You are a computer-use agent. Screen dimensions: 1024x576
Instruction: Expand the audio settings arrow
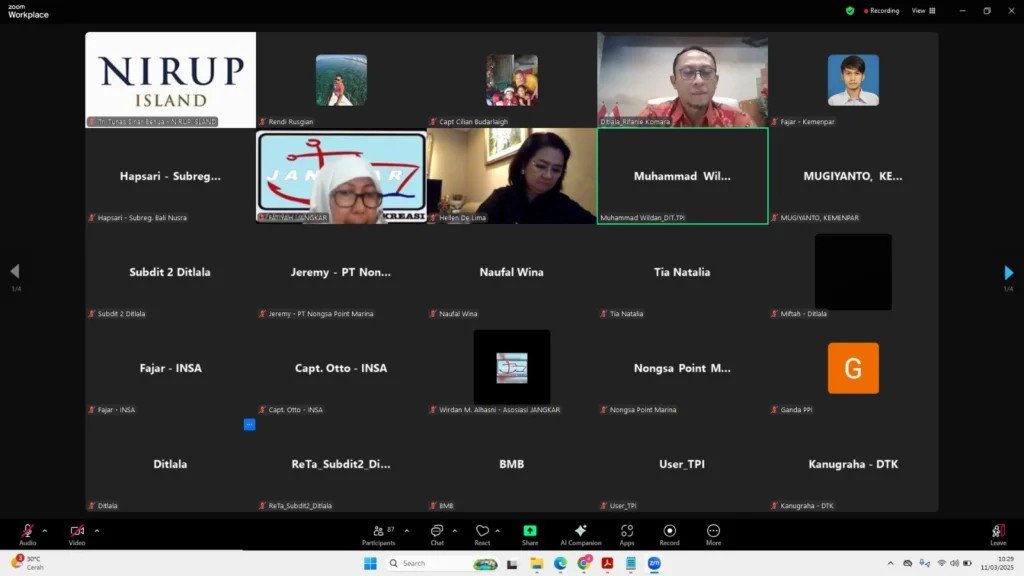pyautogui.click(x=45, y=530)
